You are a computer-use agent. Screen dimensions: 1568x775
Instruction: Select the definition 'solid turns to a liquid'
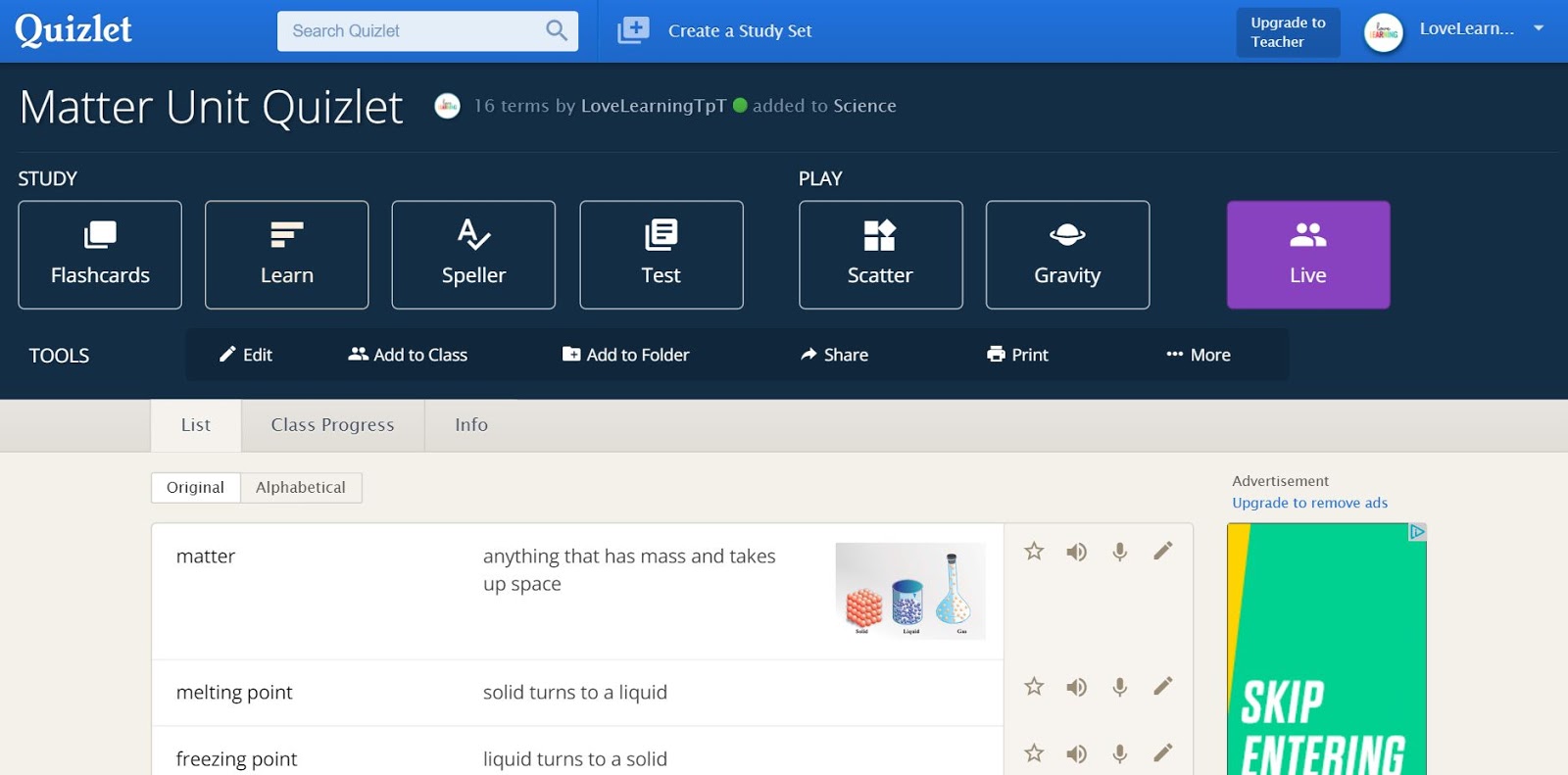pyautogui.click(x=575, y=693)
